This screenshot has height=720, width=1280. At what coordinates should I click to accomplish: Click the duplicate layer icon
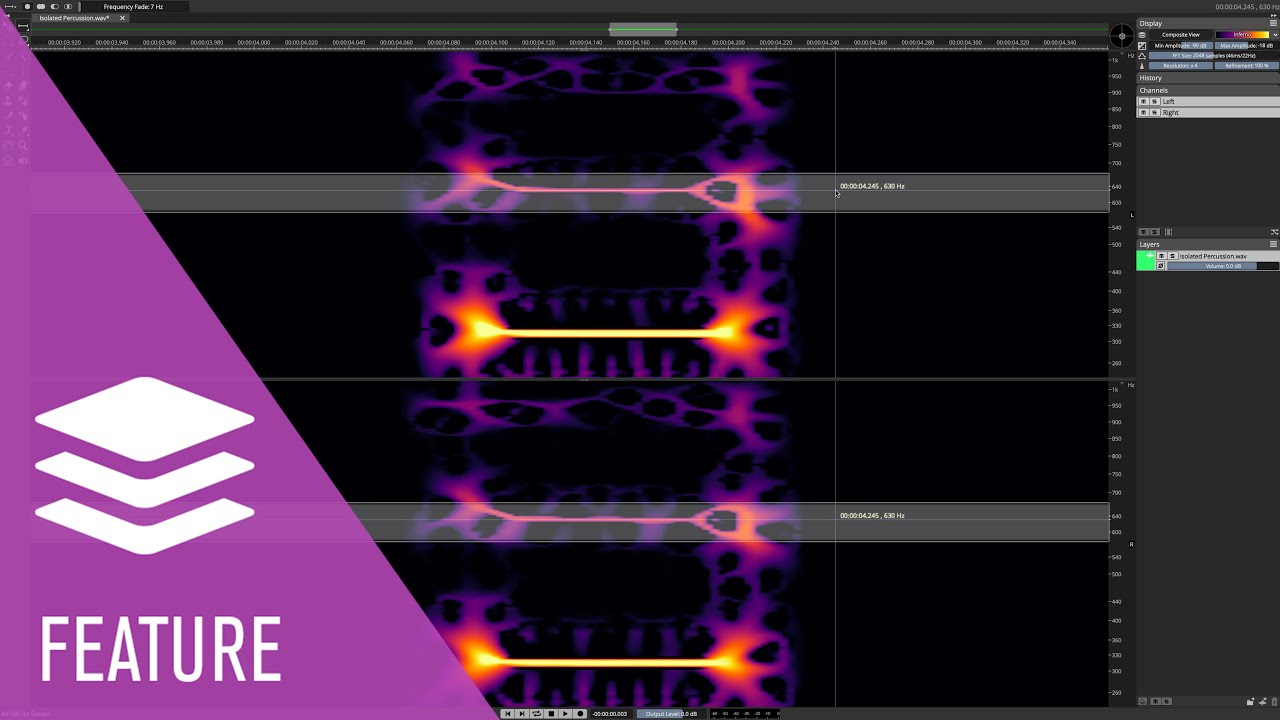[x=1262, y=701]
